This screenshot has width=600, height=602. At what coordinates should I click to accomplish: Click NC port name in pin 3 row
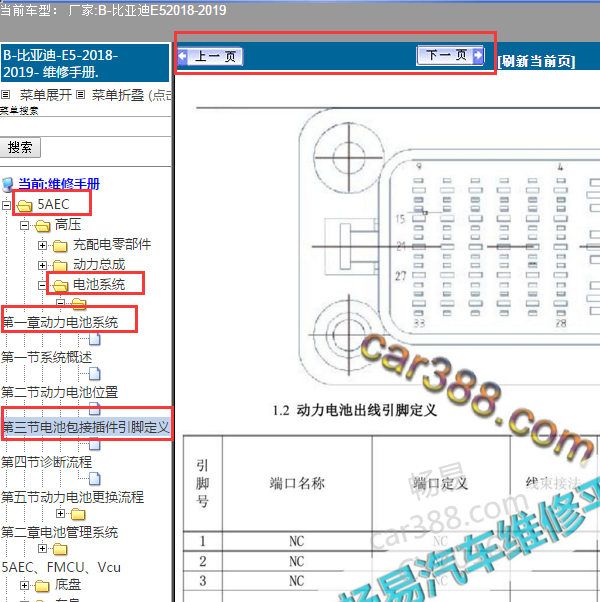point(297,581)
